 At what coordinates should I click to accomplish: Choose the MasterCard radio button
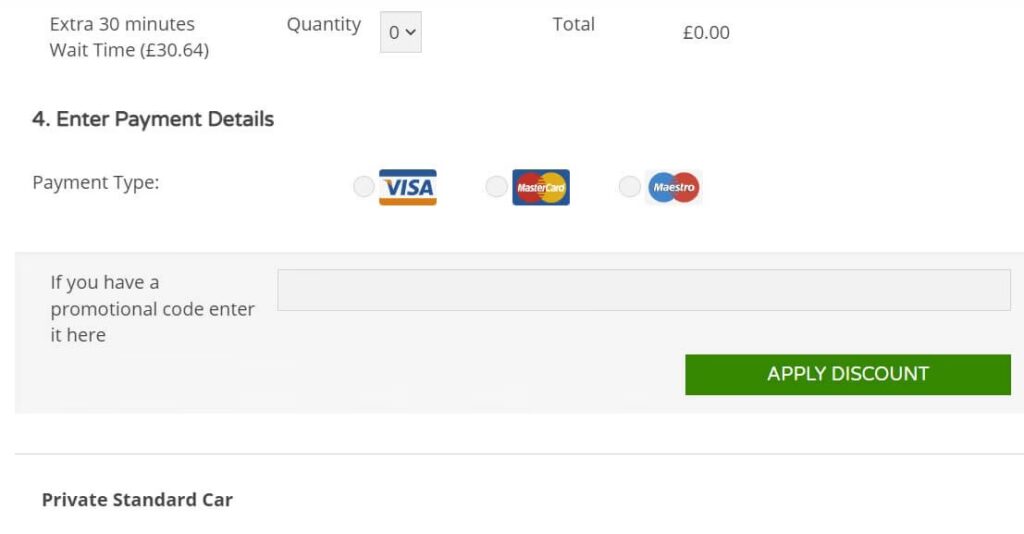coord(496,187)
